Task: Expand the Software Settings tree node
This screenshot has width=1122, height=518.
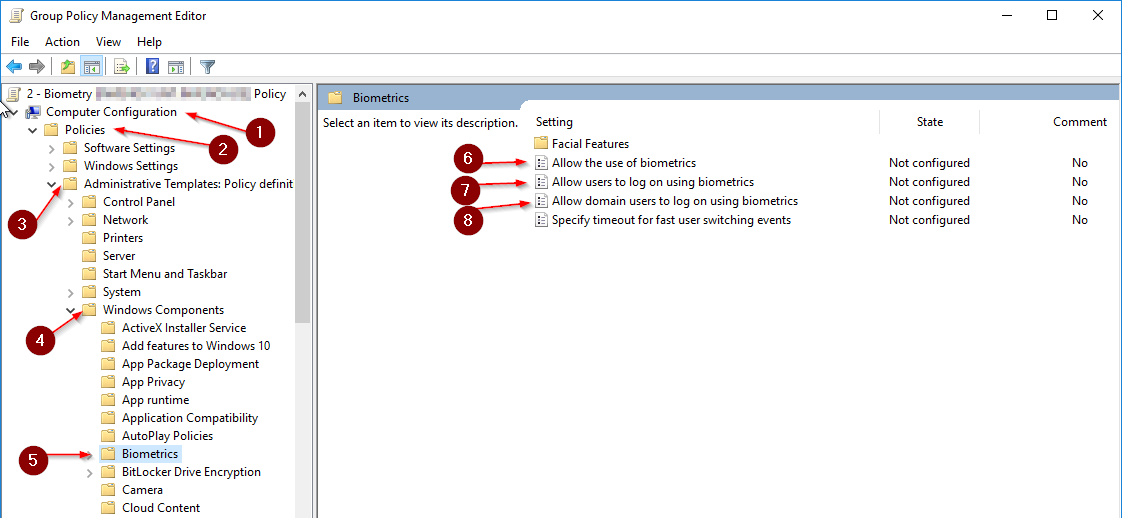Action: (52, 148)
